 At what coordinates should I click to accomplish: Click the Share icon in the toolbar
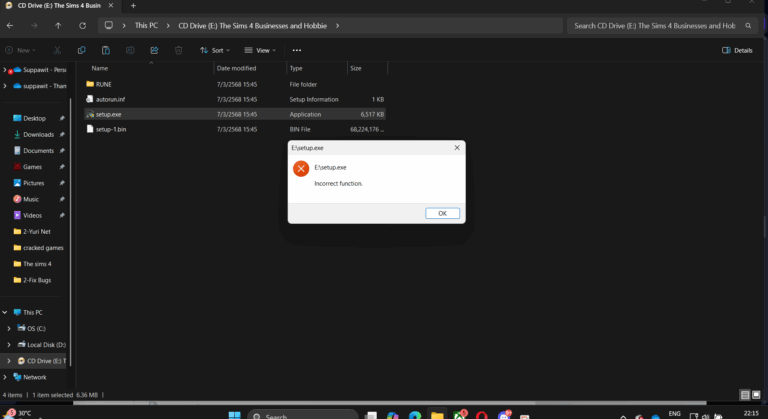pos(153,50)
